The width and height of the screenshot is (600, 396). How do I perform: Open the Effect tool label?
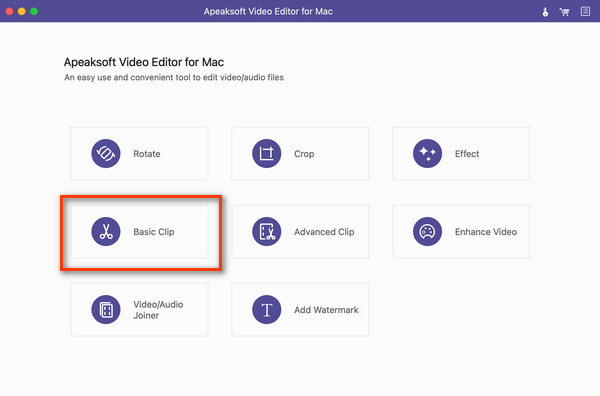467,154
